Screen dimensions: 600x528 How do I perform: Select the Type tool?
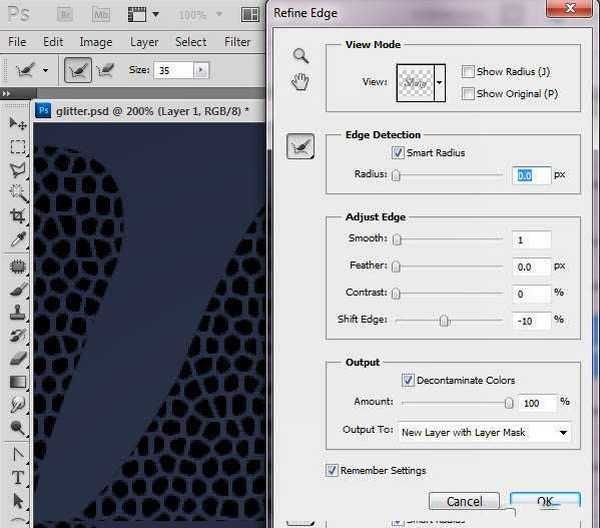click(x=17, y=478)
